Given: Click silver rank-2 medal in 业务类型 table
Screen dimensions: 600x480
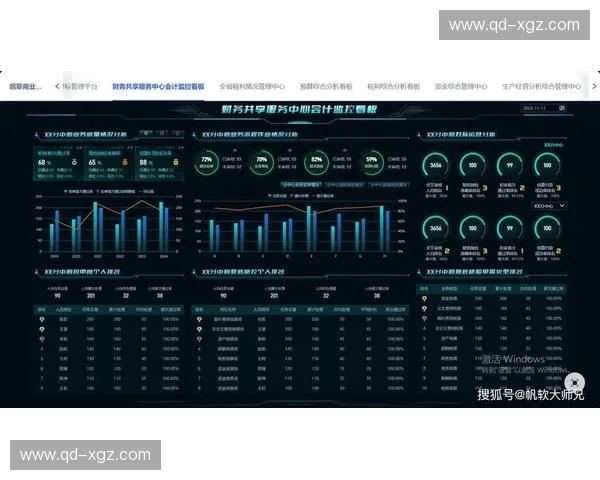Looking at the screenshot, I should click(x=424, y=309).
